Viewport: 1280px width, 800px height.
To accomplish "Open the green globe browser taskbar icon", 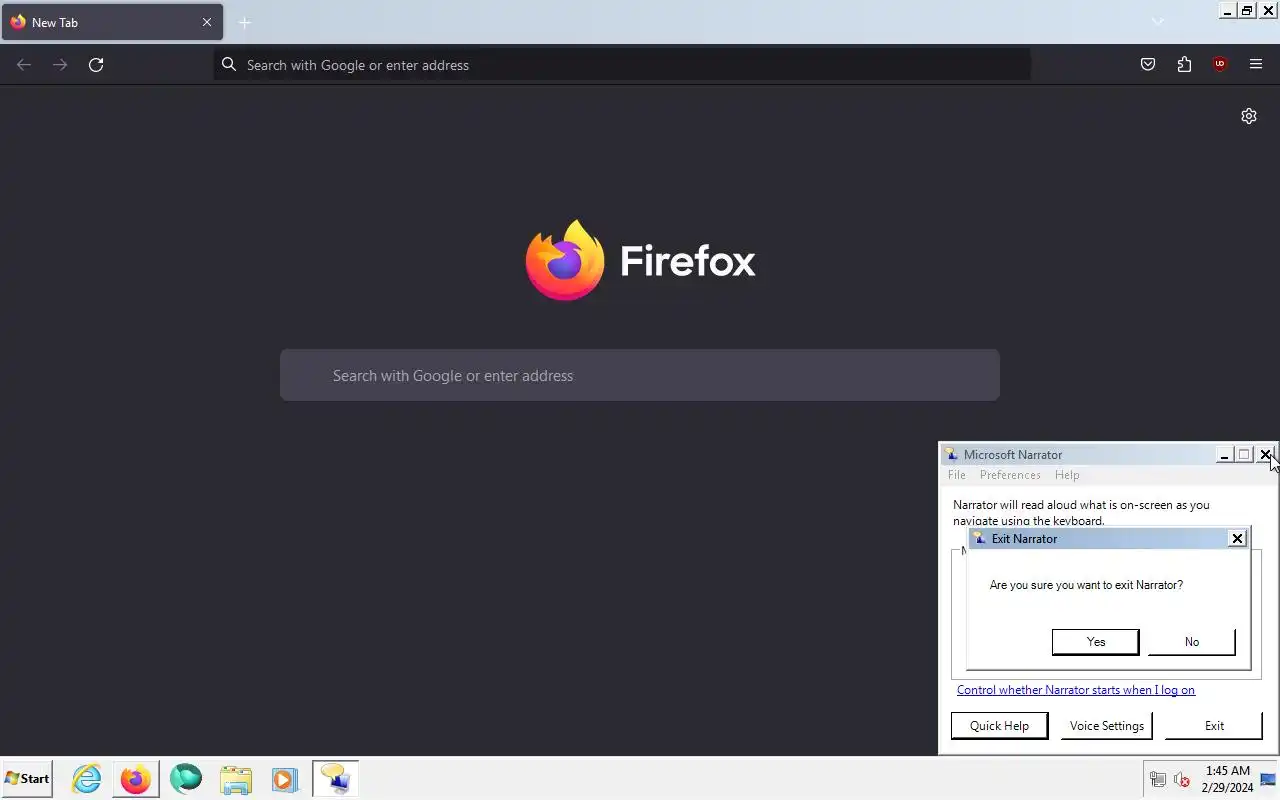I will coord(186,779).
